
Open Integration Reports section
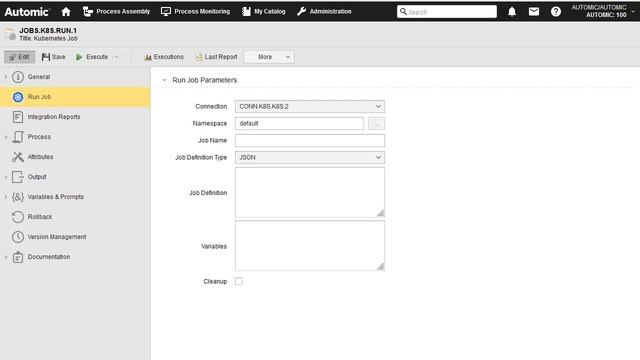(75, 117)
